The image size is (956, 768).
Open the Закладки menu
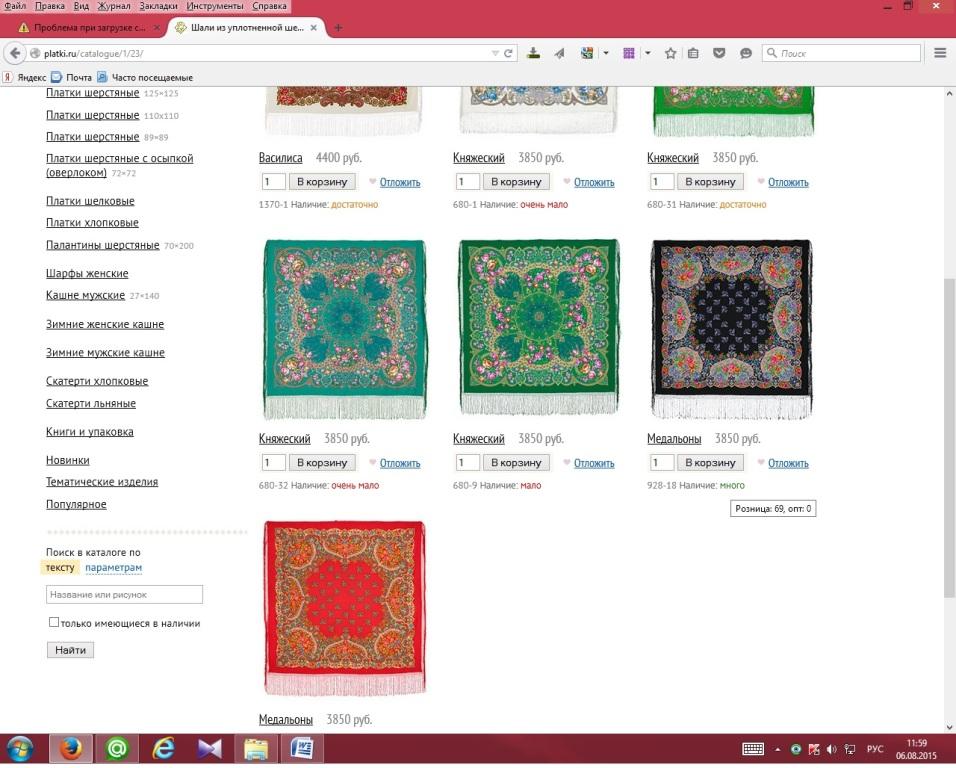(x=158, y=6)
